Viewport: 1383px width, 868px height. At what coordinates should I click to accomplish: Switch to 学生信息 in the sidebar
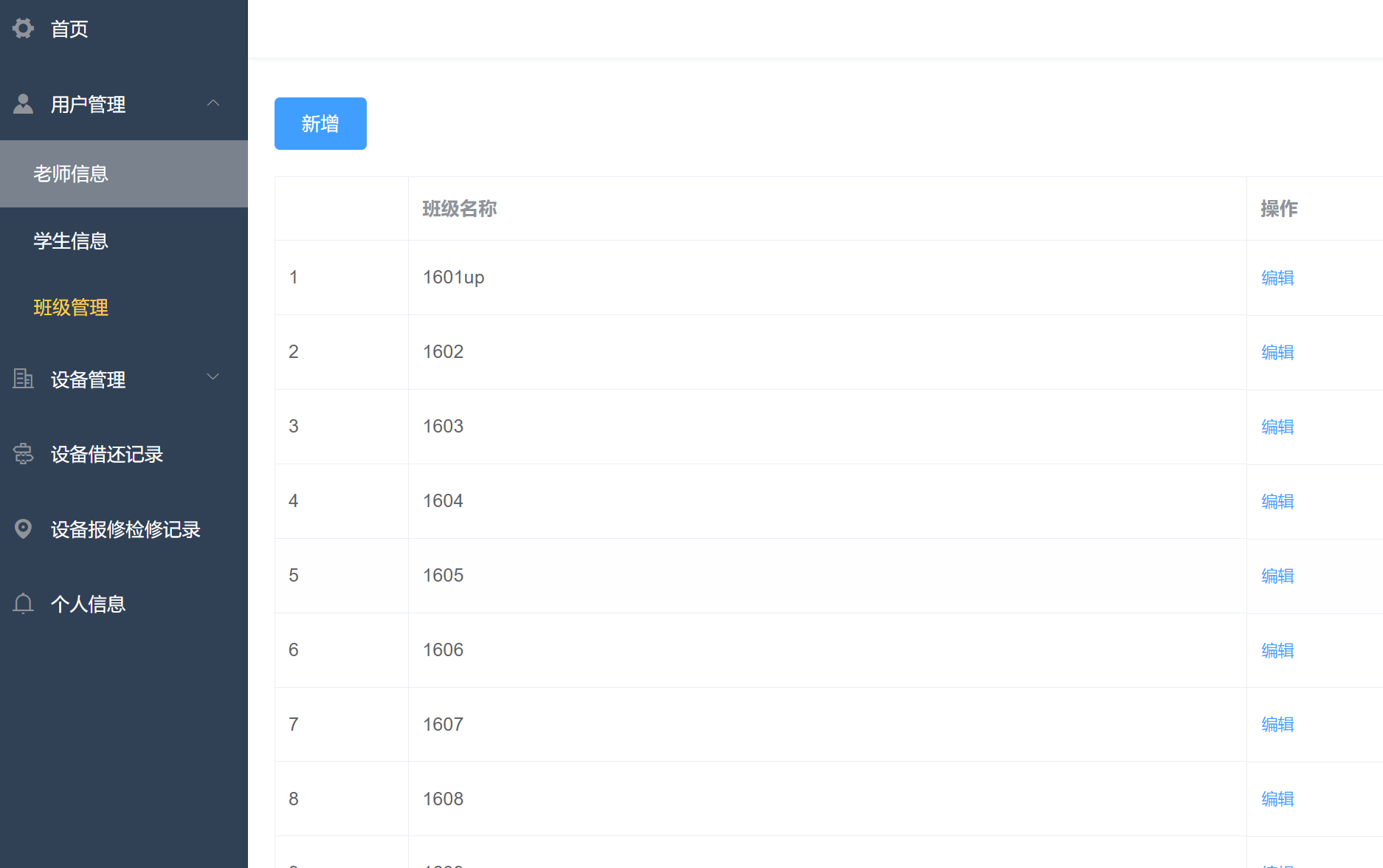point(70,241)
